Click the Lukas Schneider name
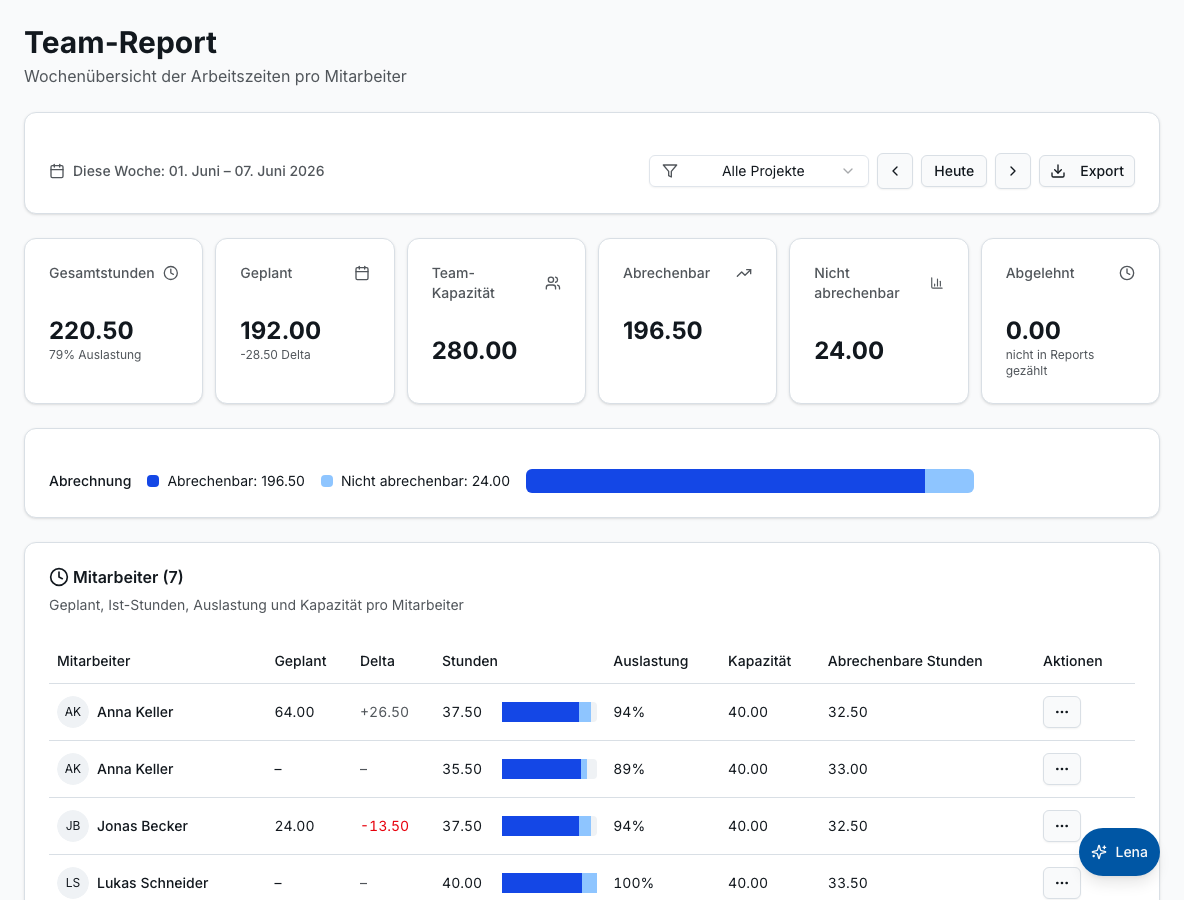 (x=153, y=883)
